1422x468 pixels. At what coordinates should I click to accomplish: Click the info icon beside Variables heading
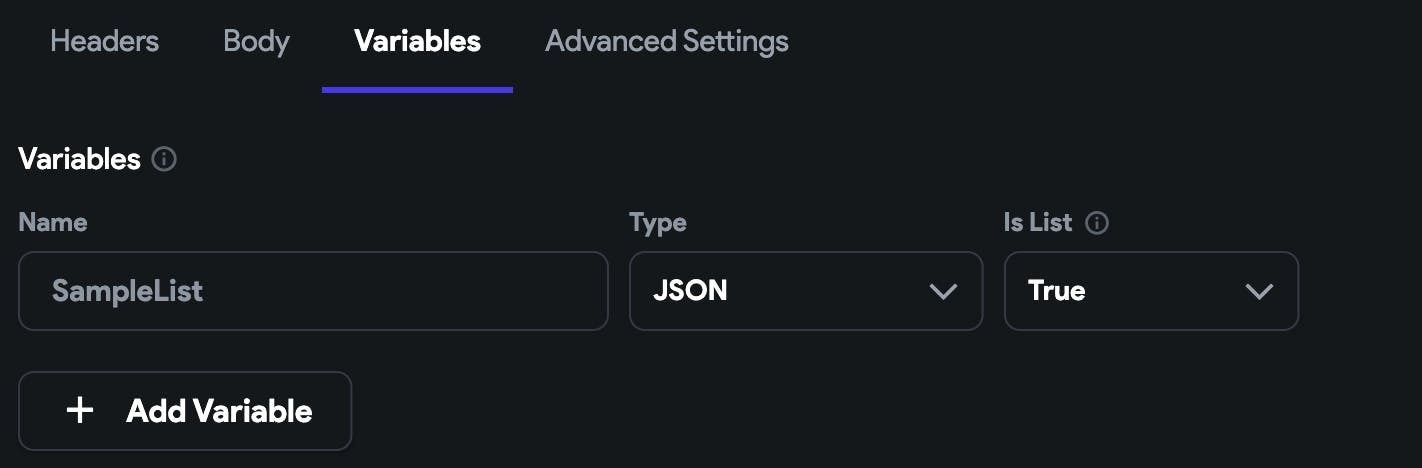tap(164, 159)
